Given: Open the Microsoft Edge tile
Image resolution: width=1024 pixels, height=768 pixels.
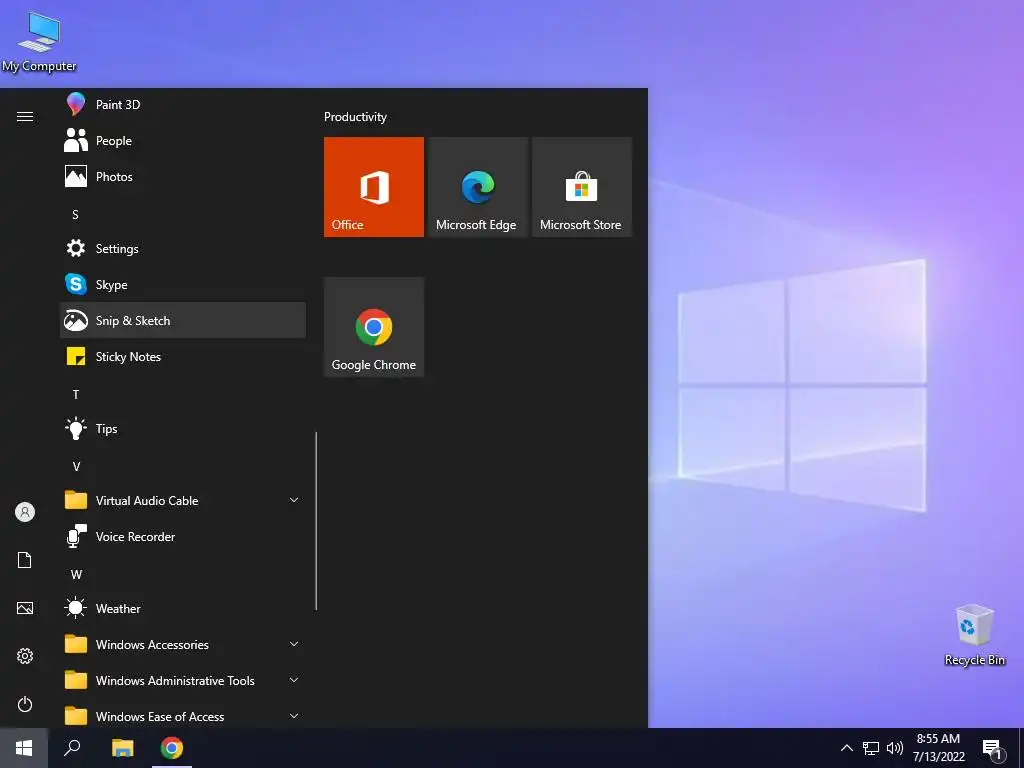Looking at the screenshot, I should [477, 187].
